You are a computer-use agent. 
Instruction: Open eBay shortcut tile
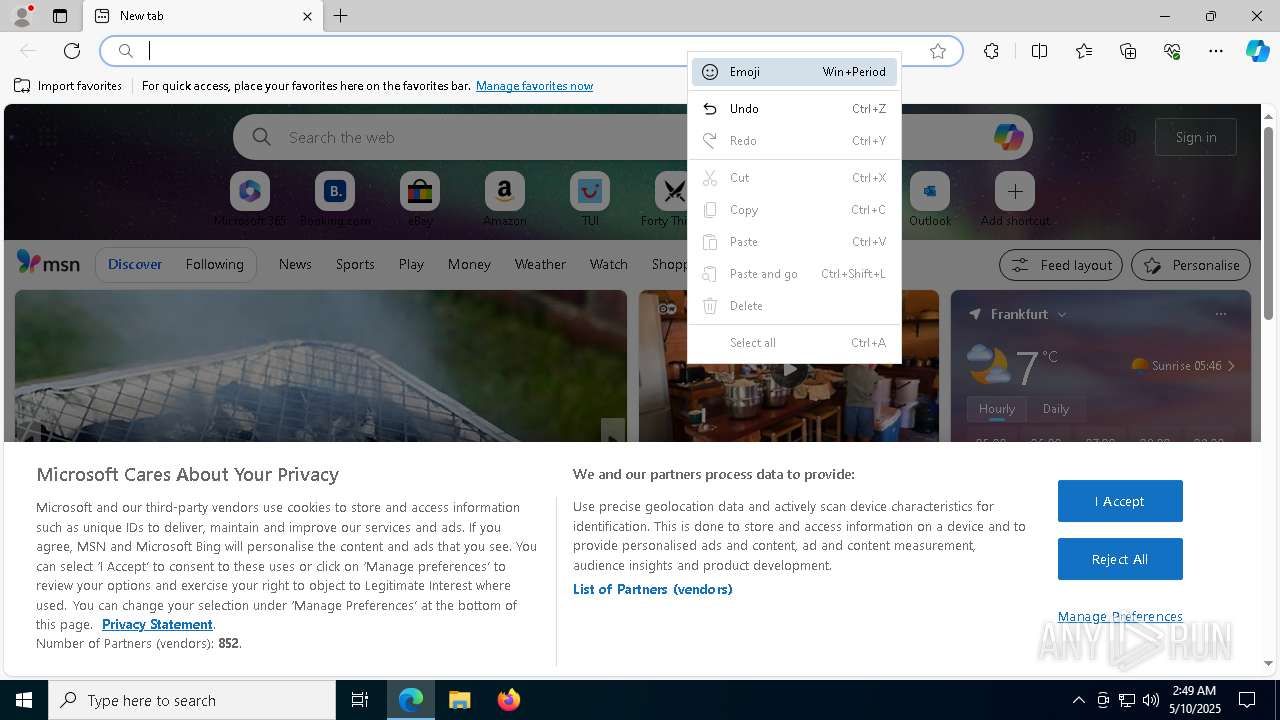coord(420,199)
